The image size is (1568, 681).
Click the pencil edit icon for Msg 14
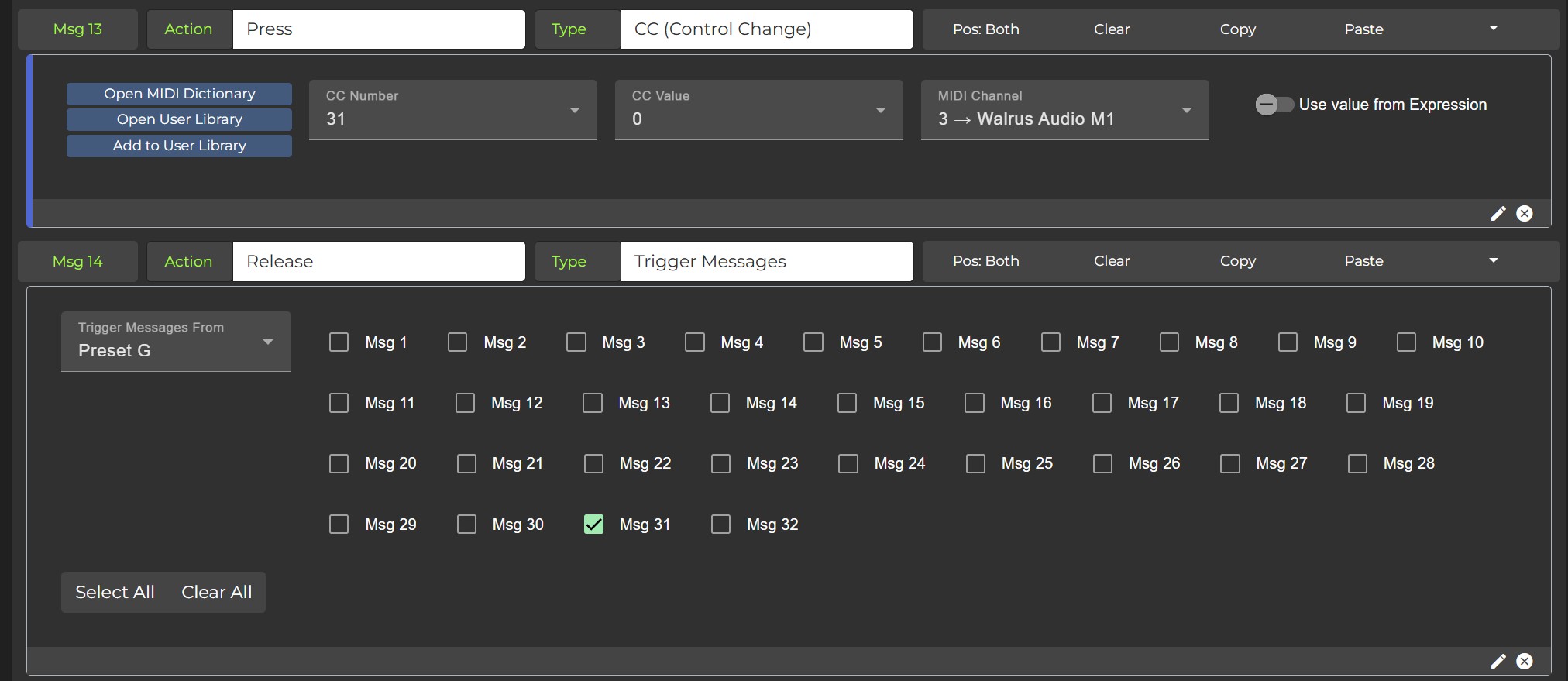(x=1498, y=661)
